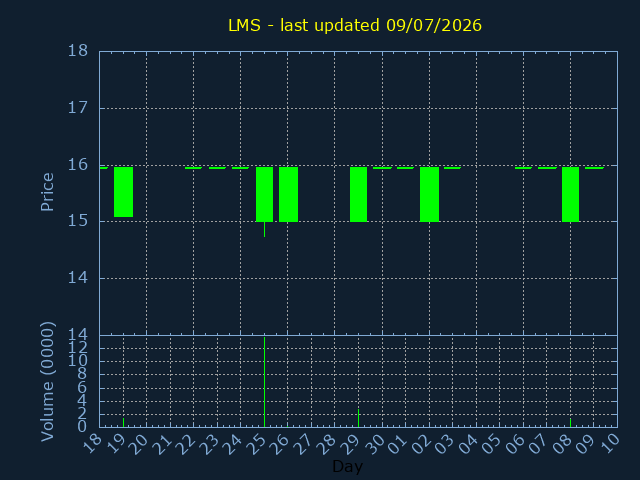
Task: Click the volume bar on day 19
Action: [123, 422]
